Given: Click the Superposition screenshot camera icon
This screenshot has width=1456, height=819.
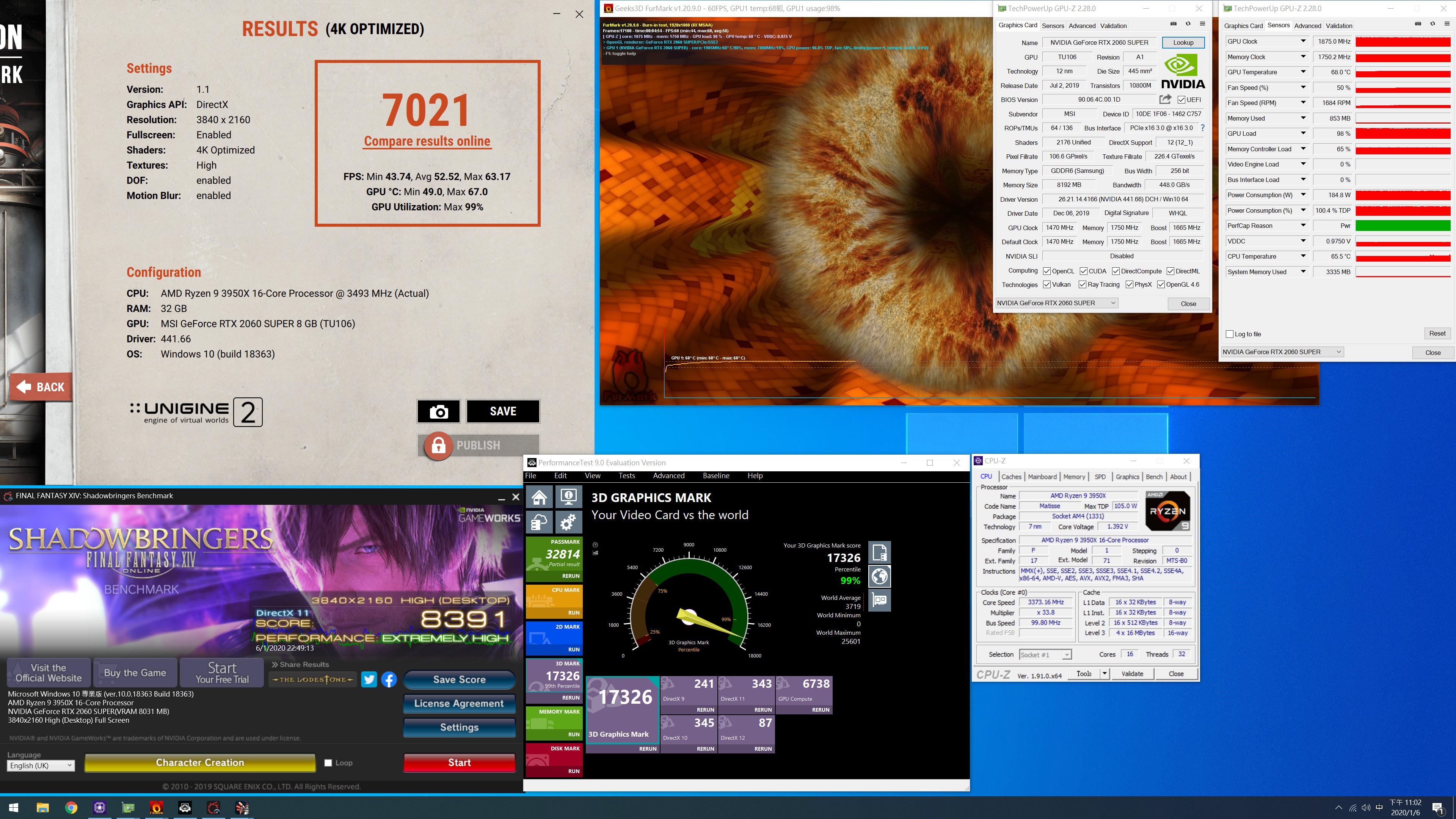Looking at the screenshot, I should coord(439,411).
